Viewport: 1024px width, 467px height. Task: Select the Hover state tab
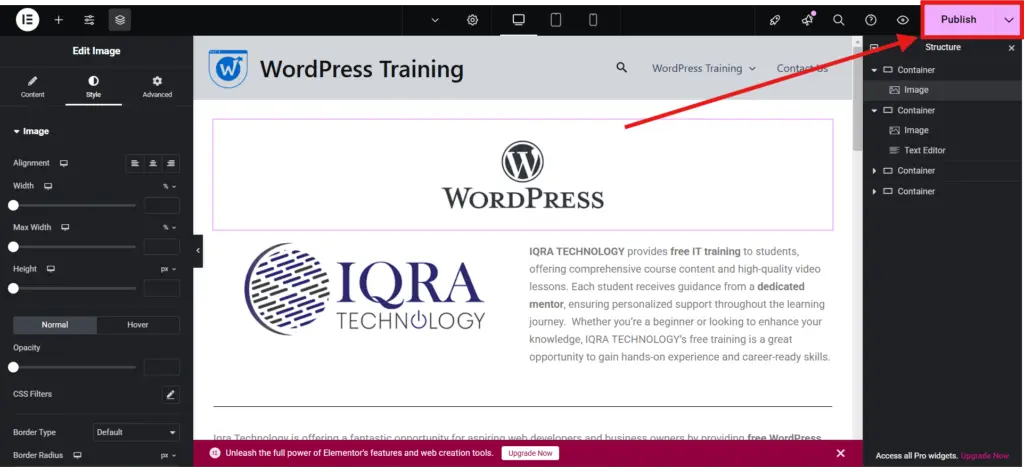tap(138, 325)
